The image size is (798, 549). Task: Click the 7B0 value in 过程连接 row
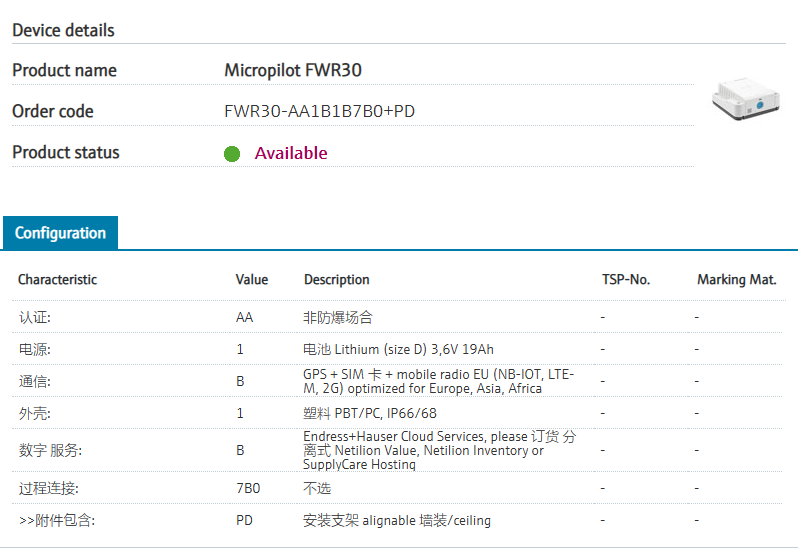[248, 488]
